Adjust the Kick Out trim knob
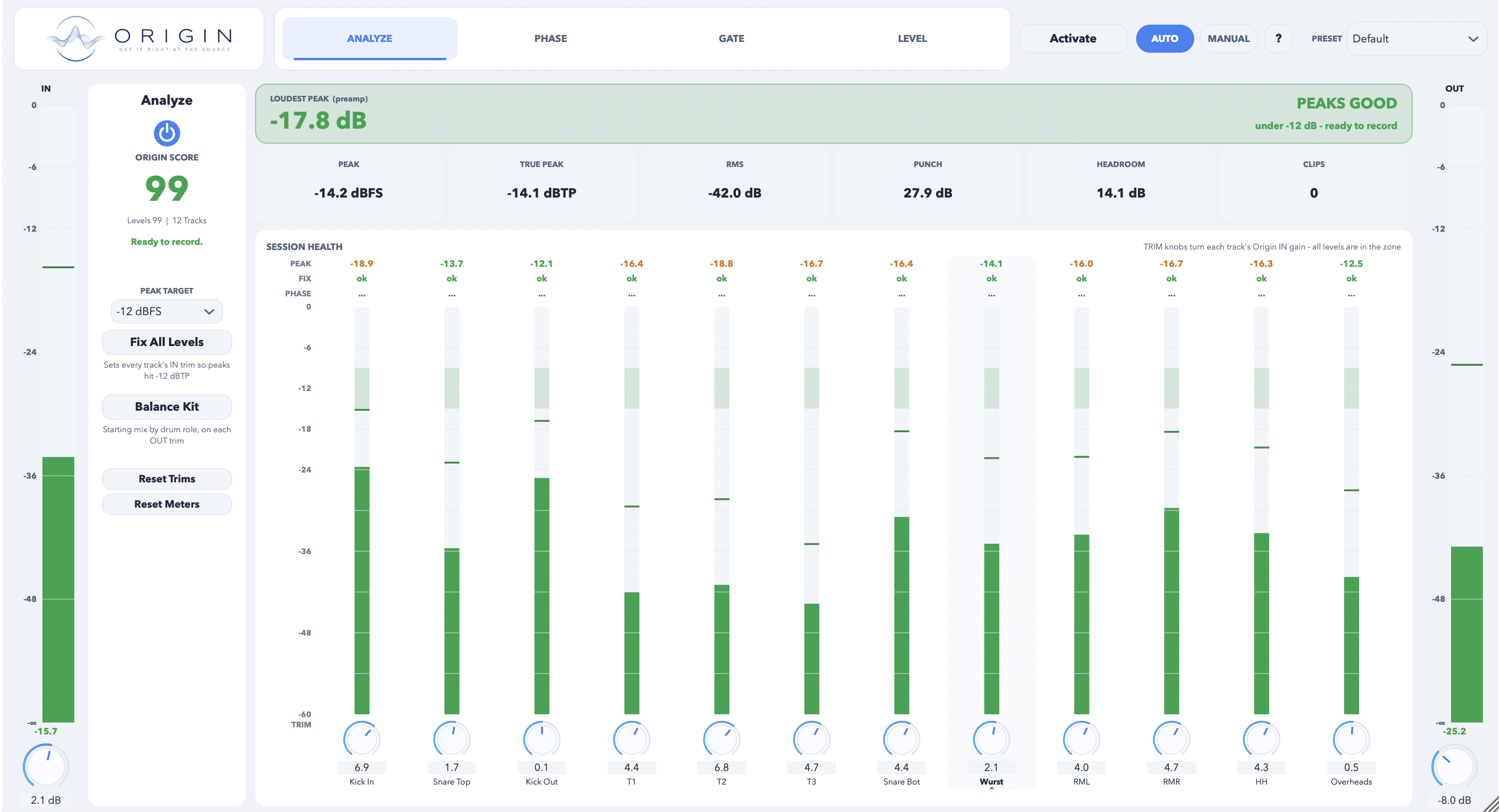 tap(542, 740)
